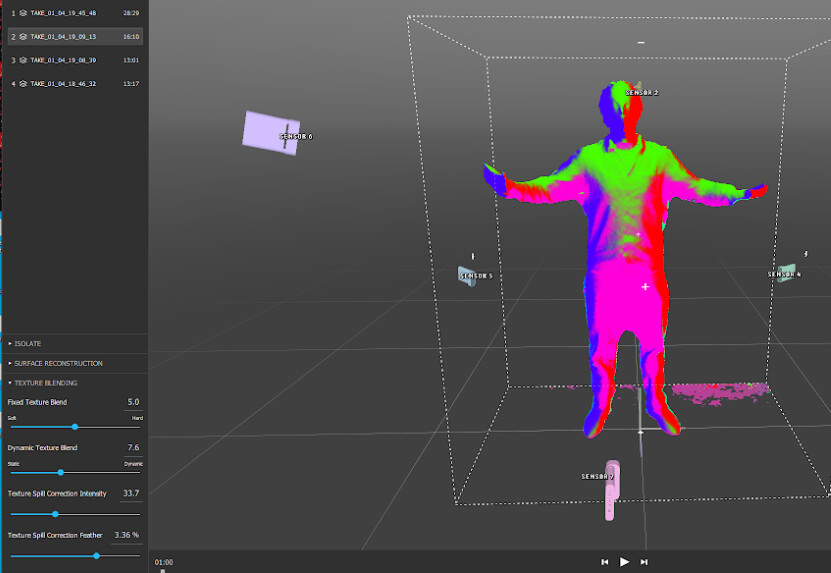Expand the Isolate section
Viewport: 831px width, 573px height.
click(x=27, y=344)
